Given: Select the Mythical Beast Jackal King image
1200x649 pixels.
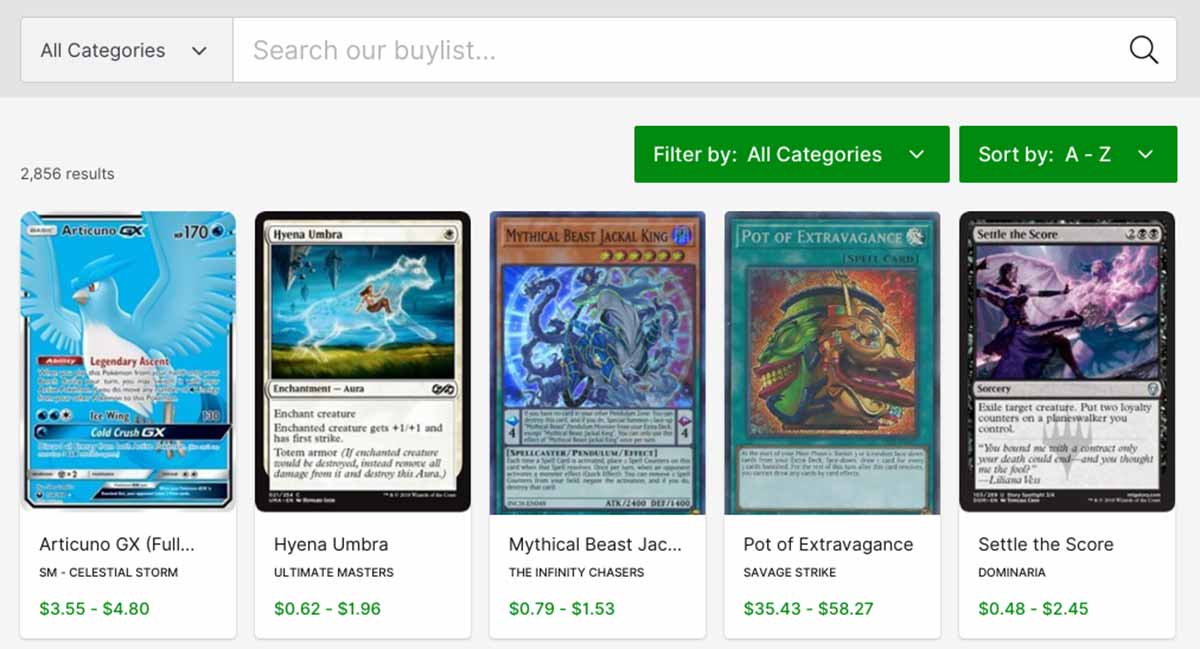Looking at the screenshot, I should coord(597,362).
